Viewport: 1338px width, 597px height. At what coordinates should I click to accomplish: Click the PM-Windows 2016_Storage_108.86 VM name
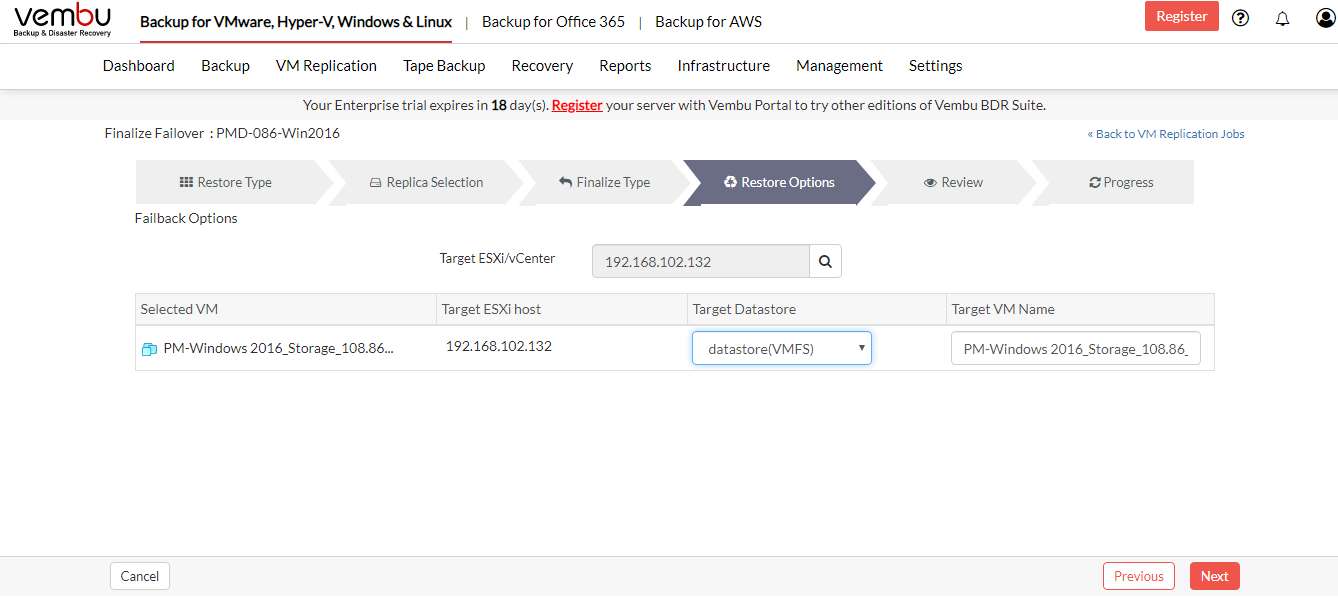click(x=279, y=348)
